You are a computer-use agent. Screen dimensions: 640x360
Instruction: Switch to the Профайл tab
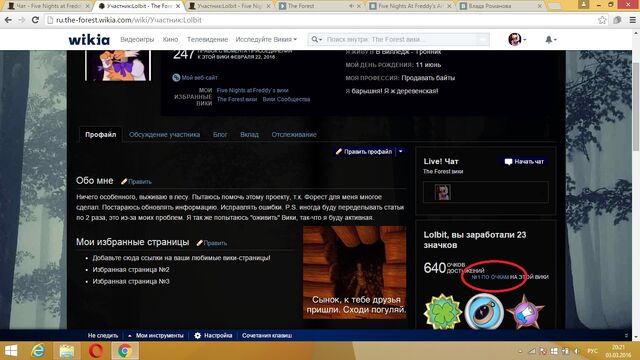click(x=100, y=135)
